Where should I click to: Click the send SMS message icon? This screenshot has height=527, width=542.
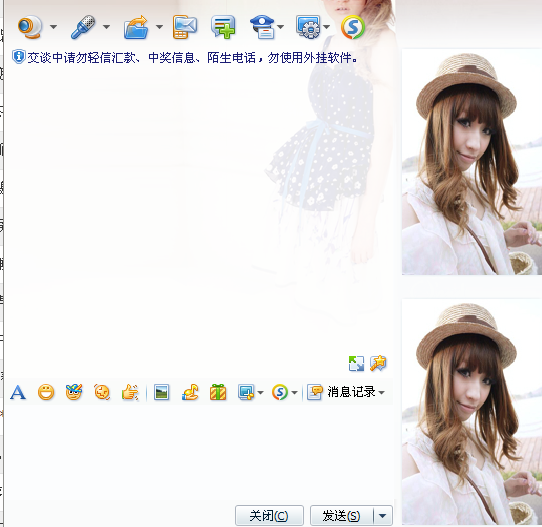(185, 27)
